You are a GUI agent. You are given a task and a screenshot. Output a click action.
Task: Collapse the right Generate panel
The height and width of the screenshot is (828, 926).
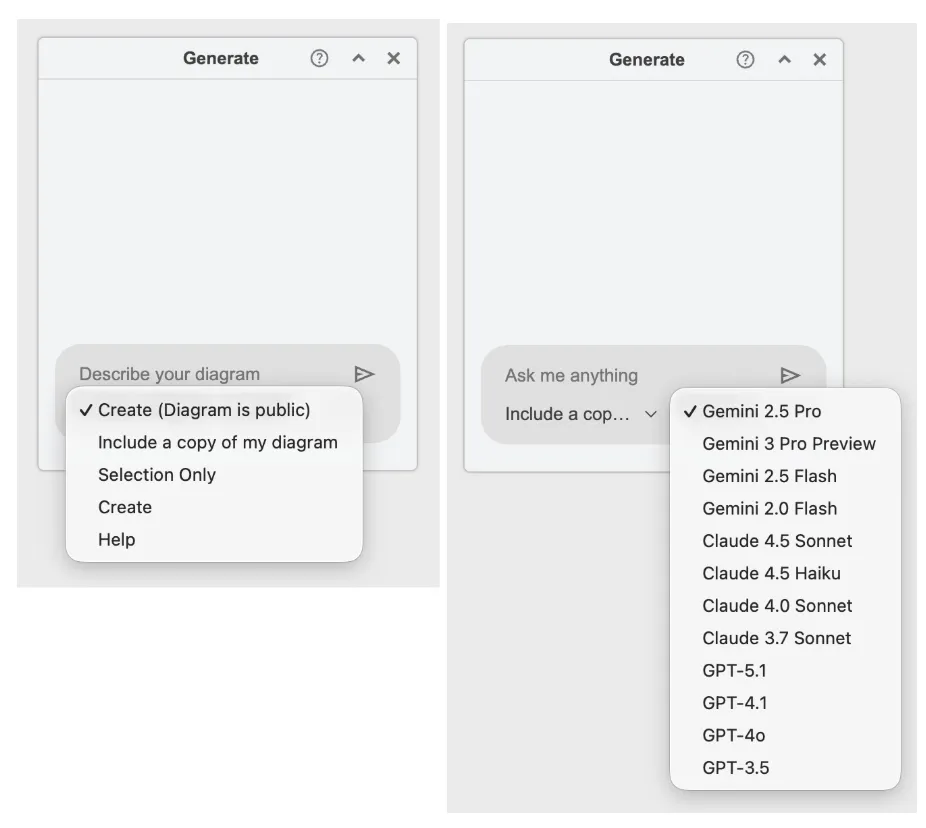tap(784, 59)
